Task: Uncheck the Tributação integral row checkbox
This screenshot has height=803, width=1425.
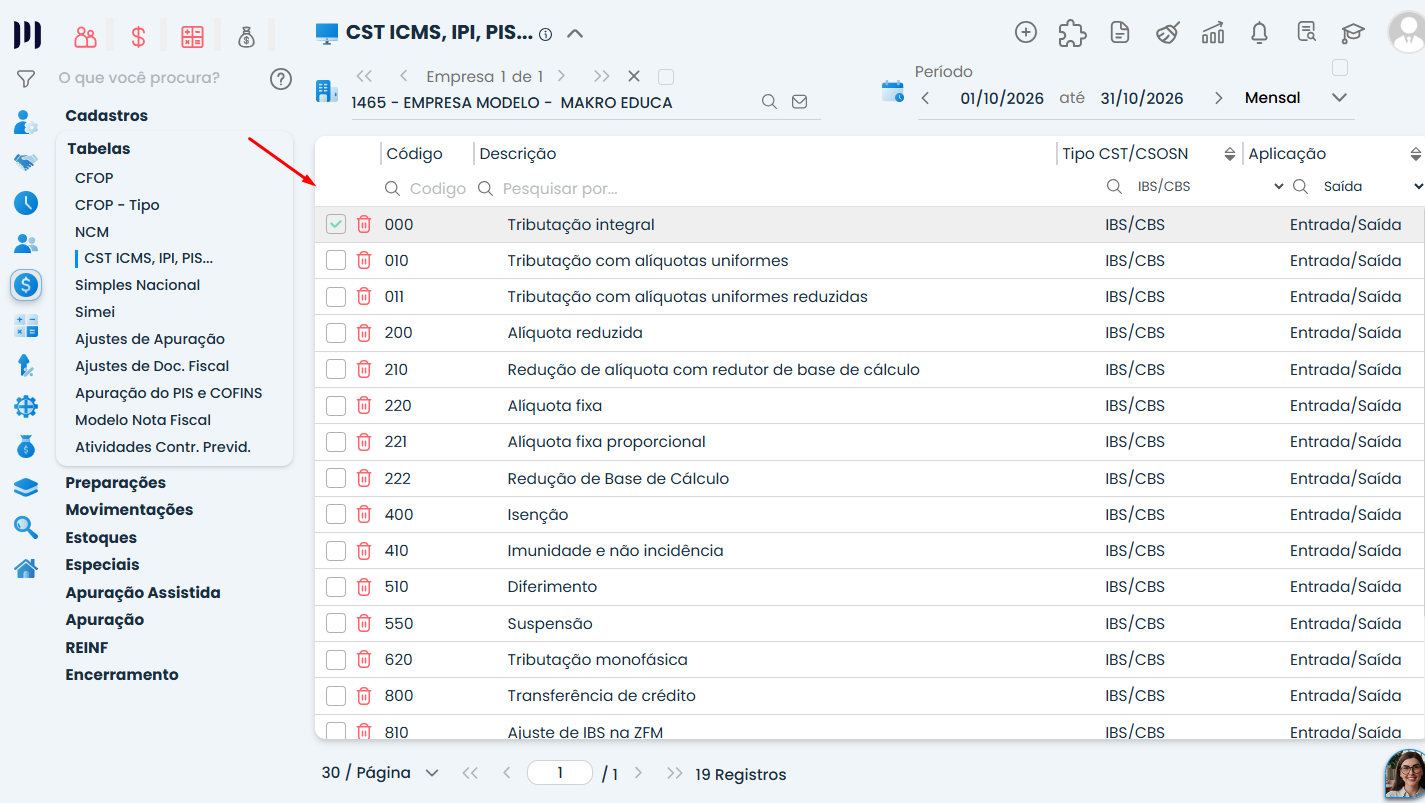Action: (336, 224)
